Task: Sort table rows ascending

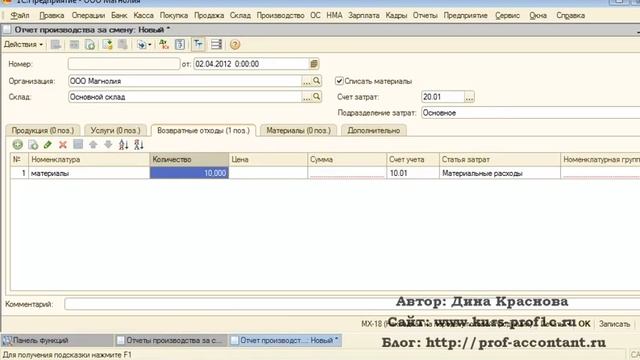Action: (124, 144)
